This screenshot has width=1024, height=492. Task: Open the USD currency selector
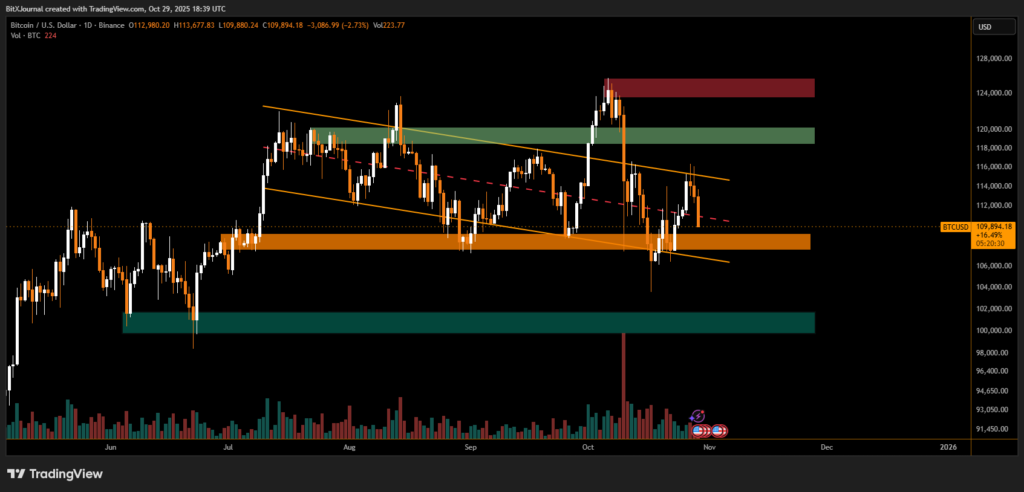(987, 27)
